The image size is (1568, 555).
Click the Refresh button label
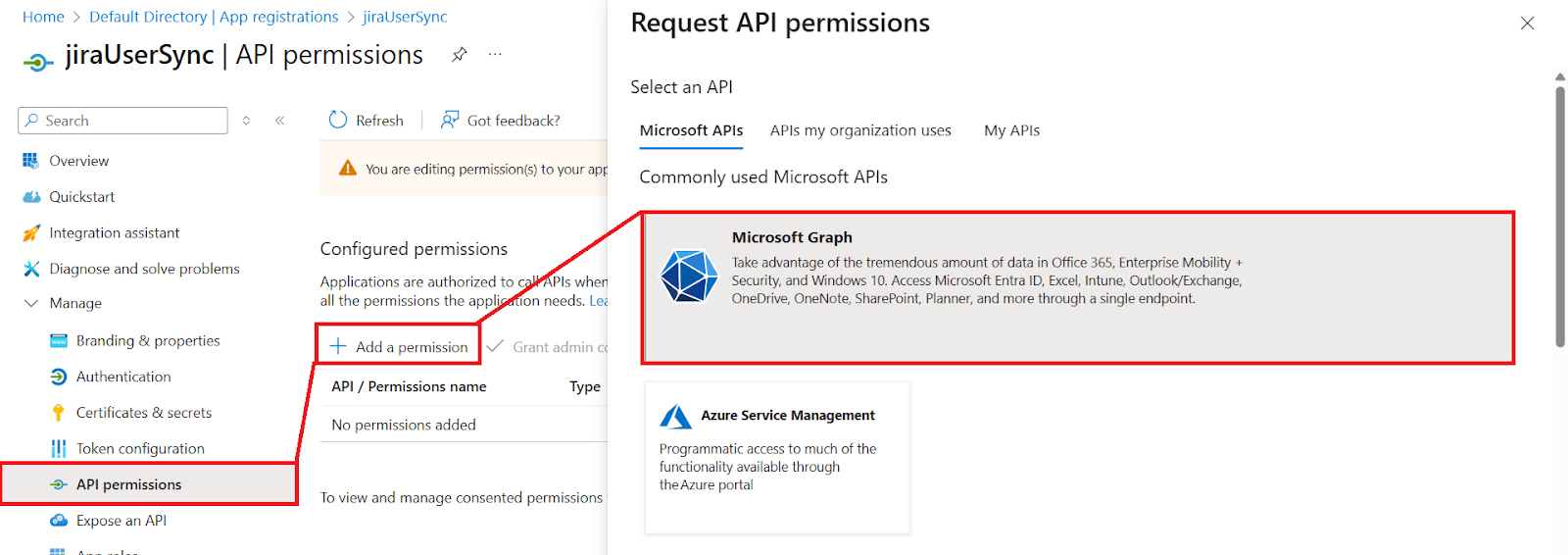pyautogui.click(x=379, y=121)
